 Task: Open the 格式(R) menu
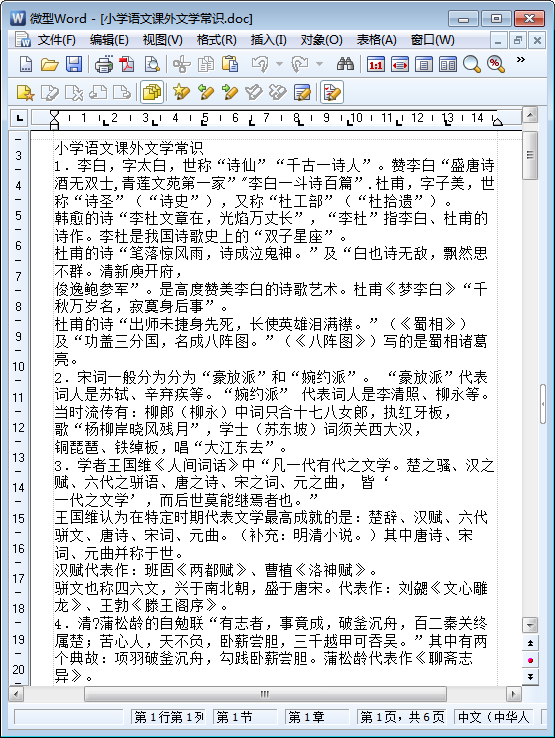(217, 40)
